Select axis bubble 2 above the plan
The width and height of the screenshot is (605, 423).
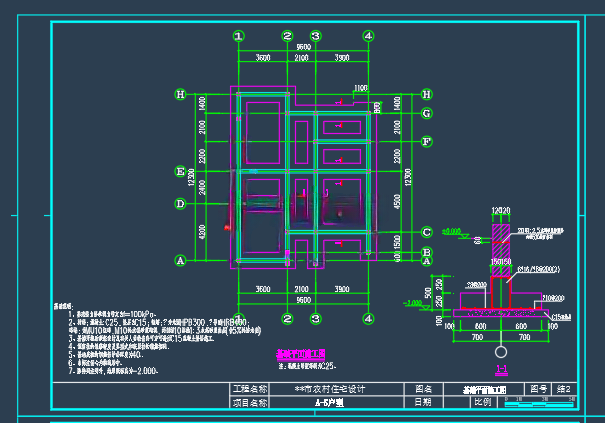click(x=287, y=36)
